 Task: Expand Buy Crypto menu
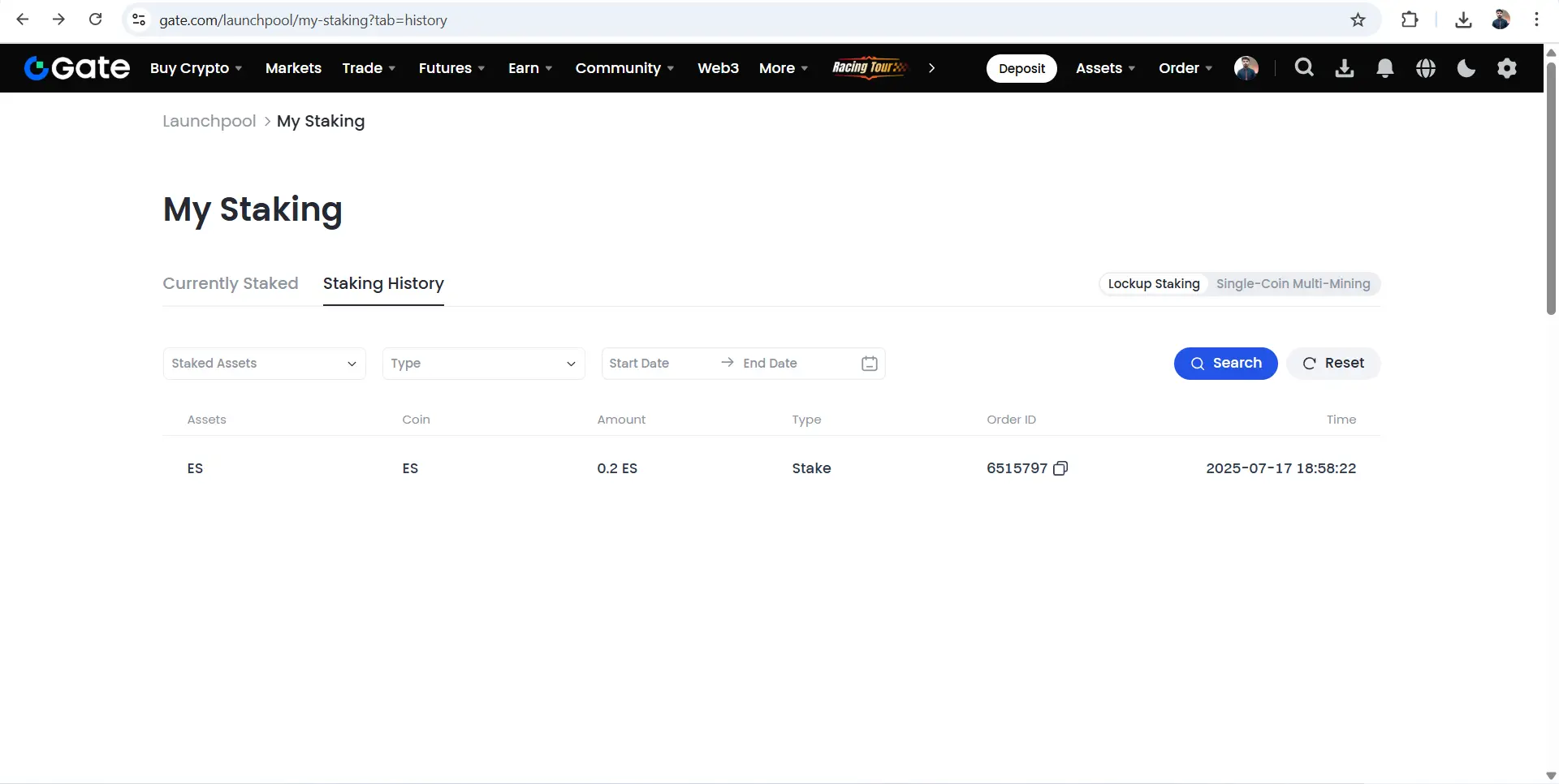(x=196, y=68)
